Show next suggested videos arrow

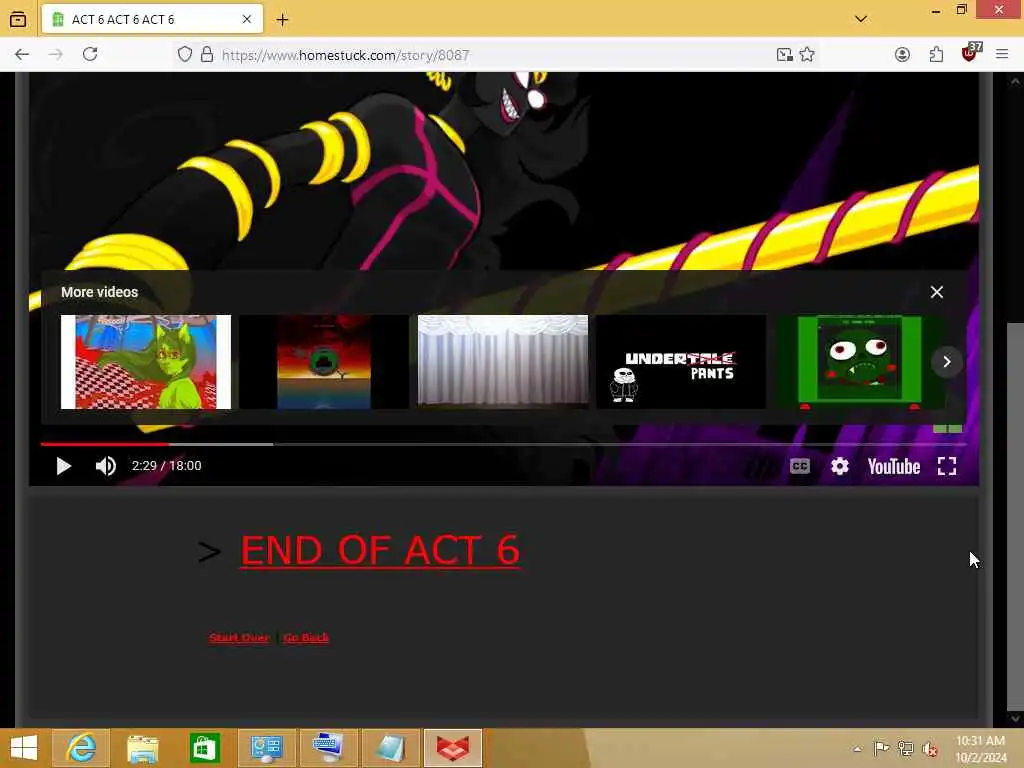(x=947, y=362)
